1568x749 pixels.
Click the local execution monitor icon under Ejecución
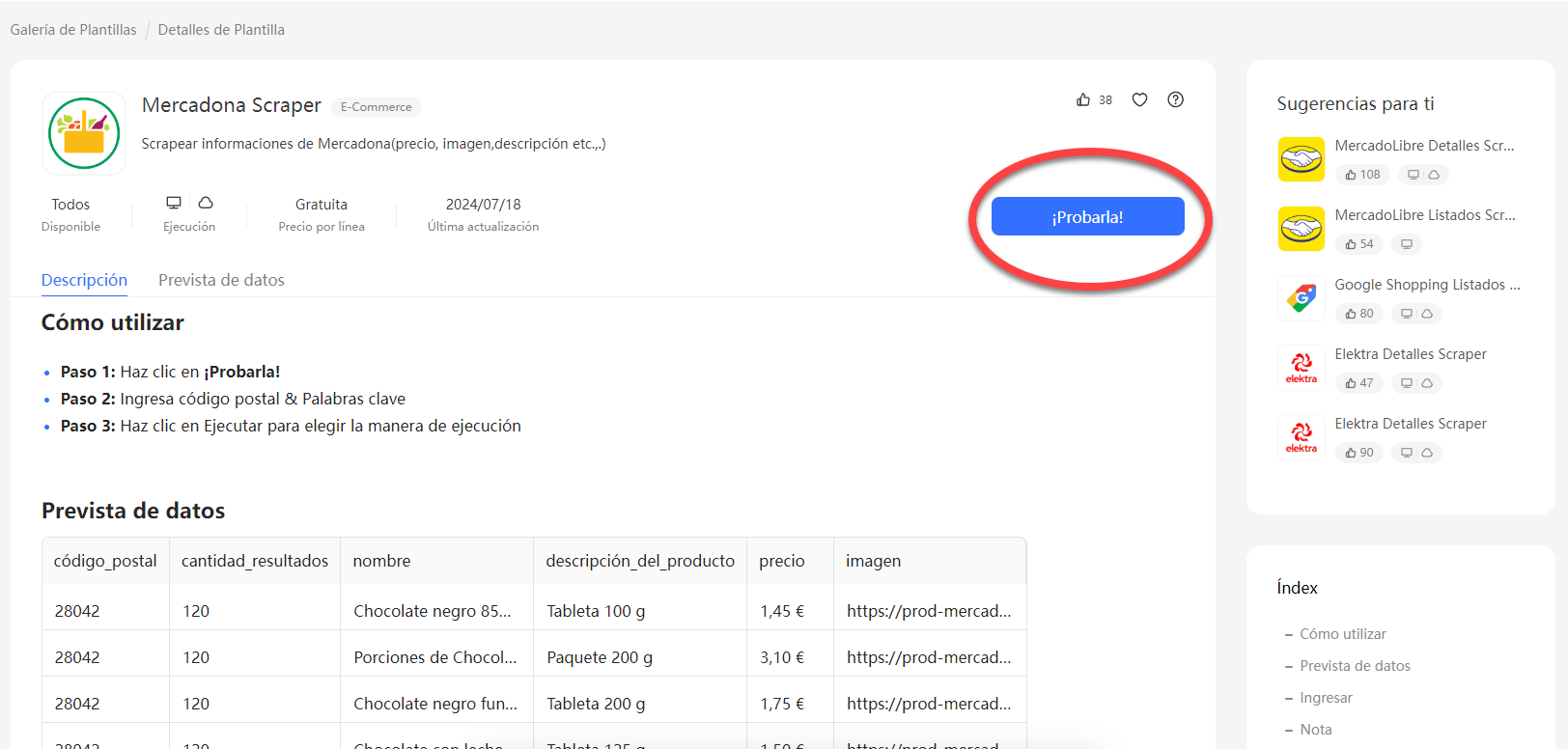coord(174,203)
